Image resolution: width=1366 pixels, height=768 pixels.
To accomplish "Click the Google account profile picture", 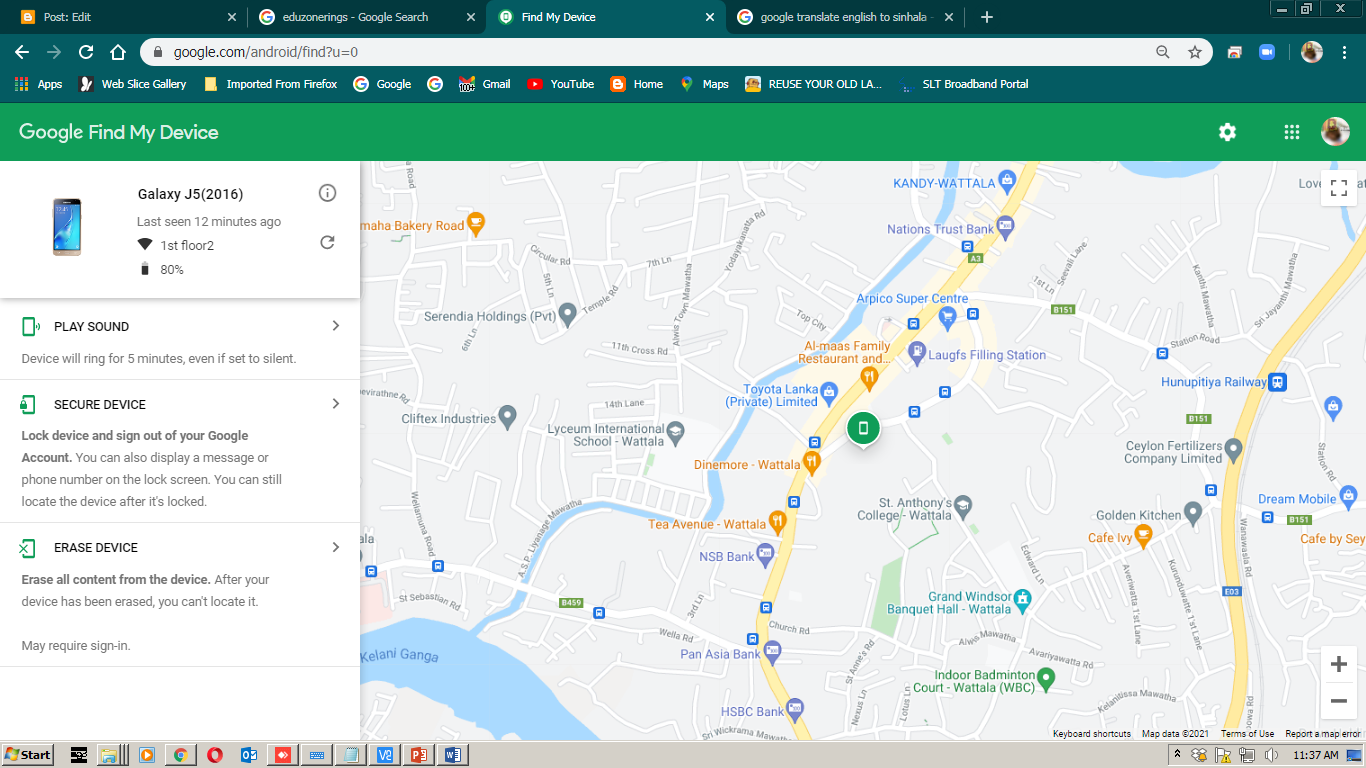I will [1335, 131].
